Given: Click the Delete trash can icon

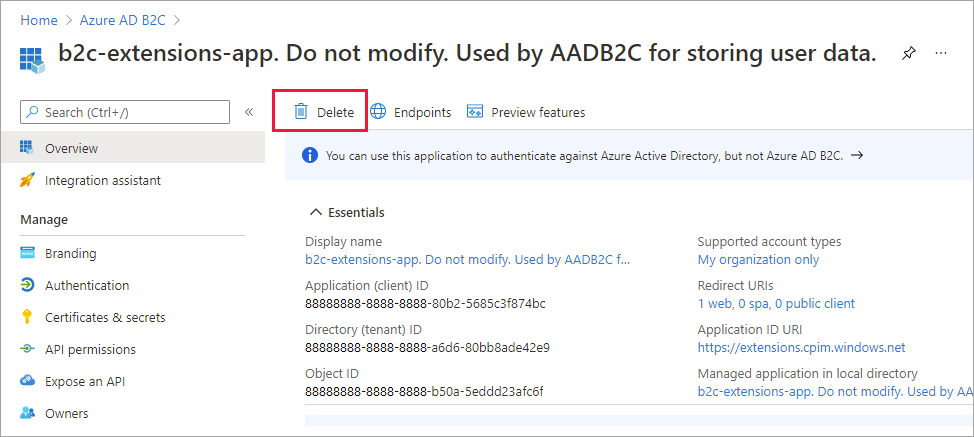Looking at the screenshot, I should [300, 112].
